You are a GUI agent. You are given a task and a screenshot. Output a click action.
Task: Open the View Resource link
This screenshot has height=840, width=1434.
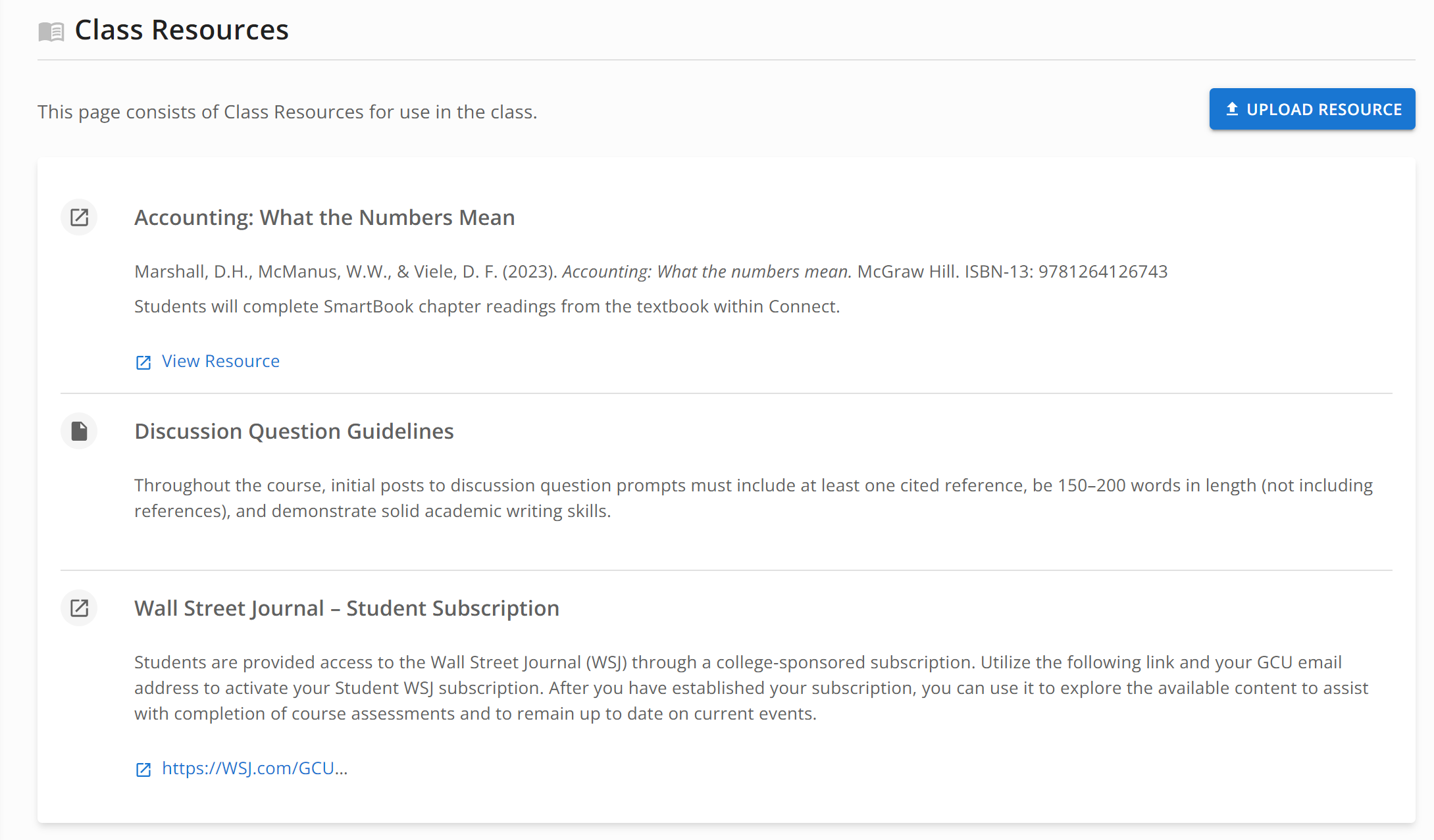(220, 361)
